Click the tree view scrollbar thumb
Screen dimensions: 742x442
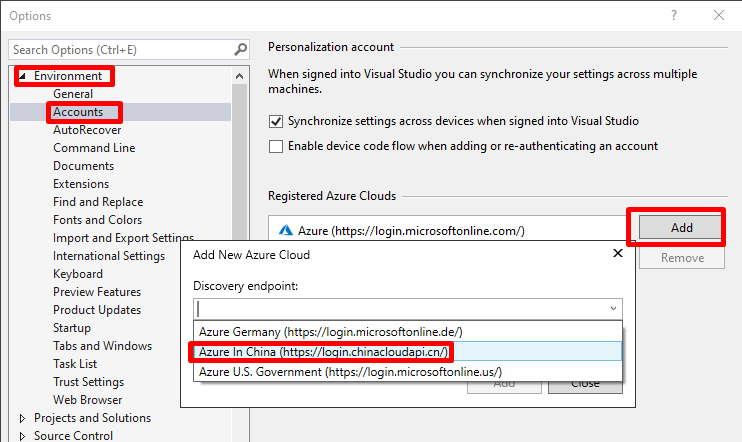(x=240, y=161)
